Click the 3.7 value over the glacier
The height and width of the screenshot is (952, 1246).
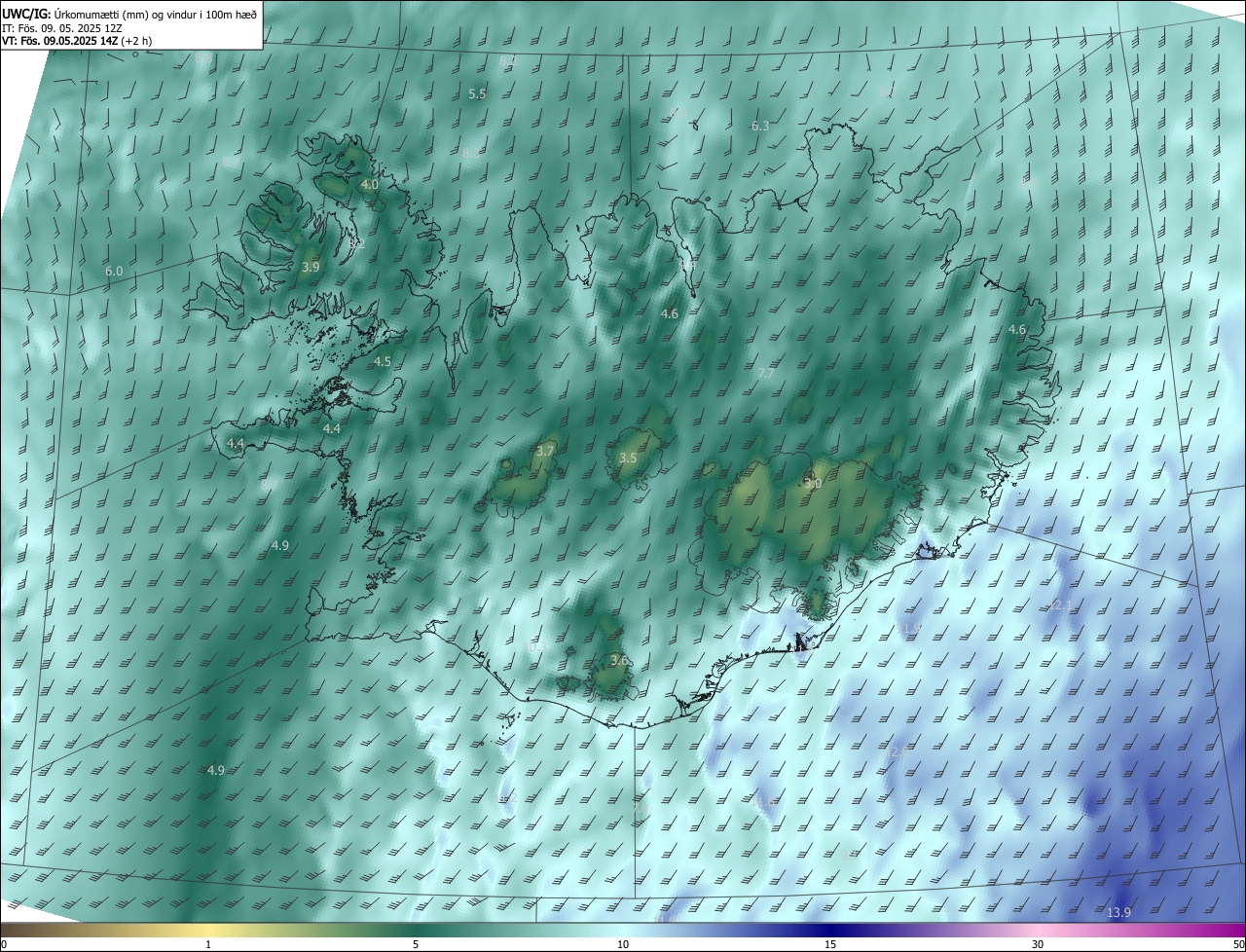click(545, 452)
